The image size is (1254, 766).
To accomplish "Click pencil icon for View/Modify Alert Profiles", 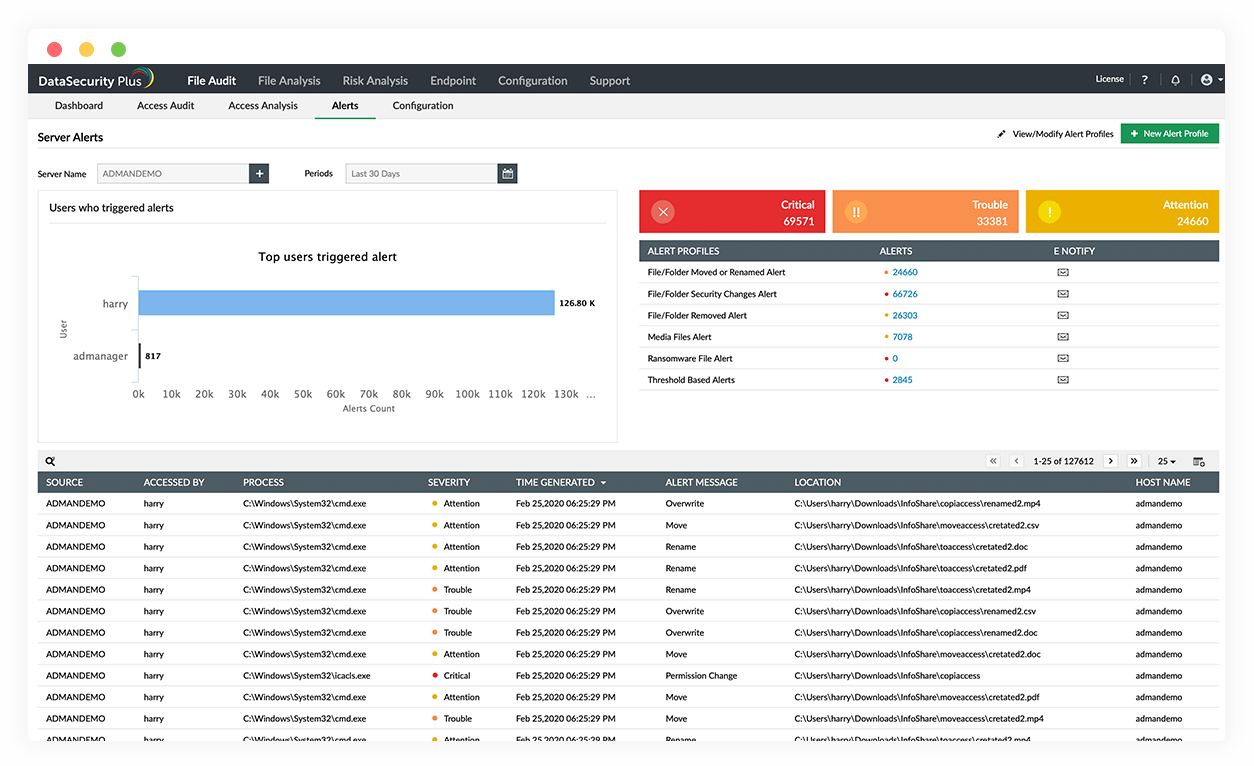I will tap(1001, 134).
